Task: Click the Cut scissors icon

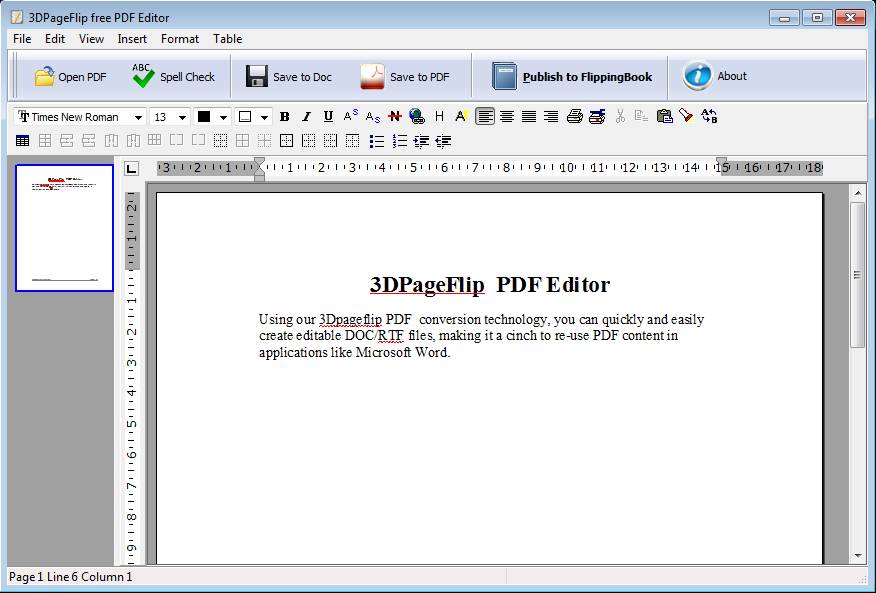Action: point(620,117)
